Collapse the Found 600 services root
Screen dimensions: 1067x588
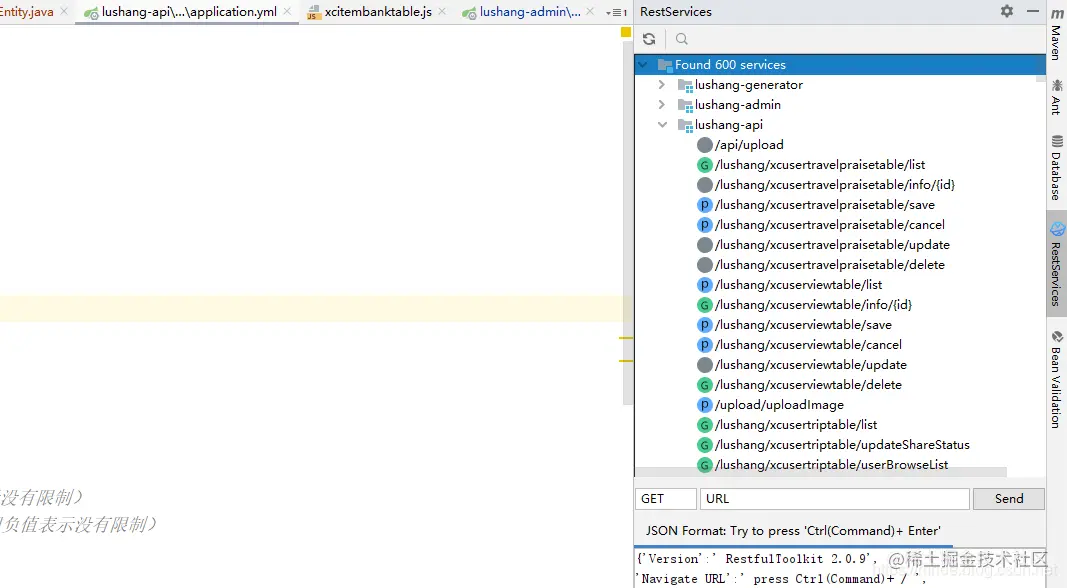642,65
